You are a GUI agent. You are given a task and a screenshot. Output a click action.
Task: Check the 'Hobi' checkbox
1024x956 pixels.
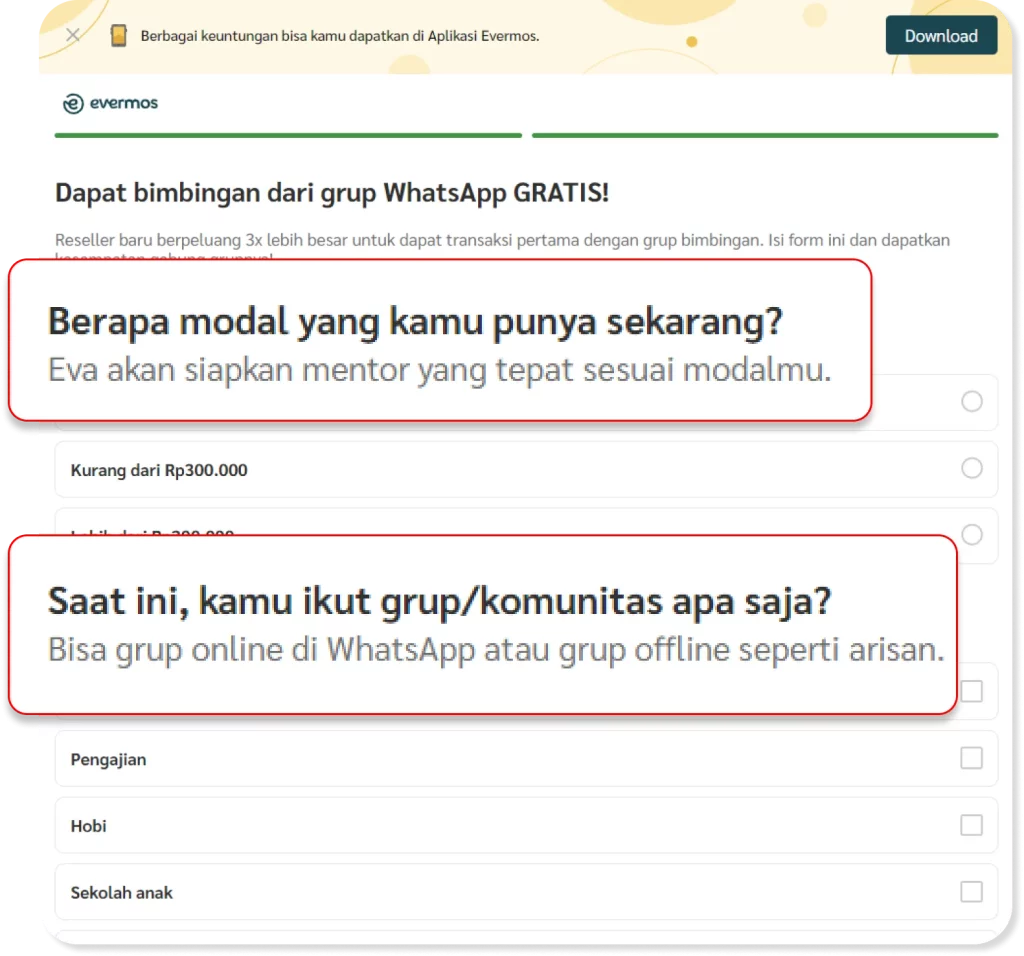(x=971, y=825)
